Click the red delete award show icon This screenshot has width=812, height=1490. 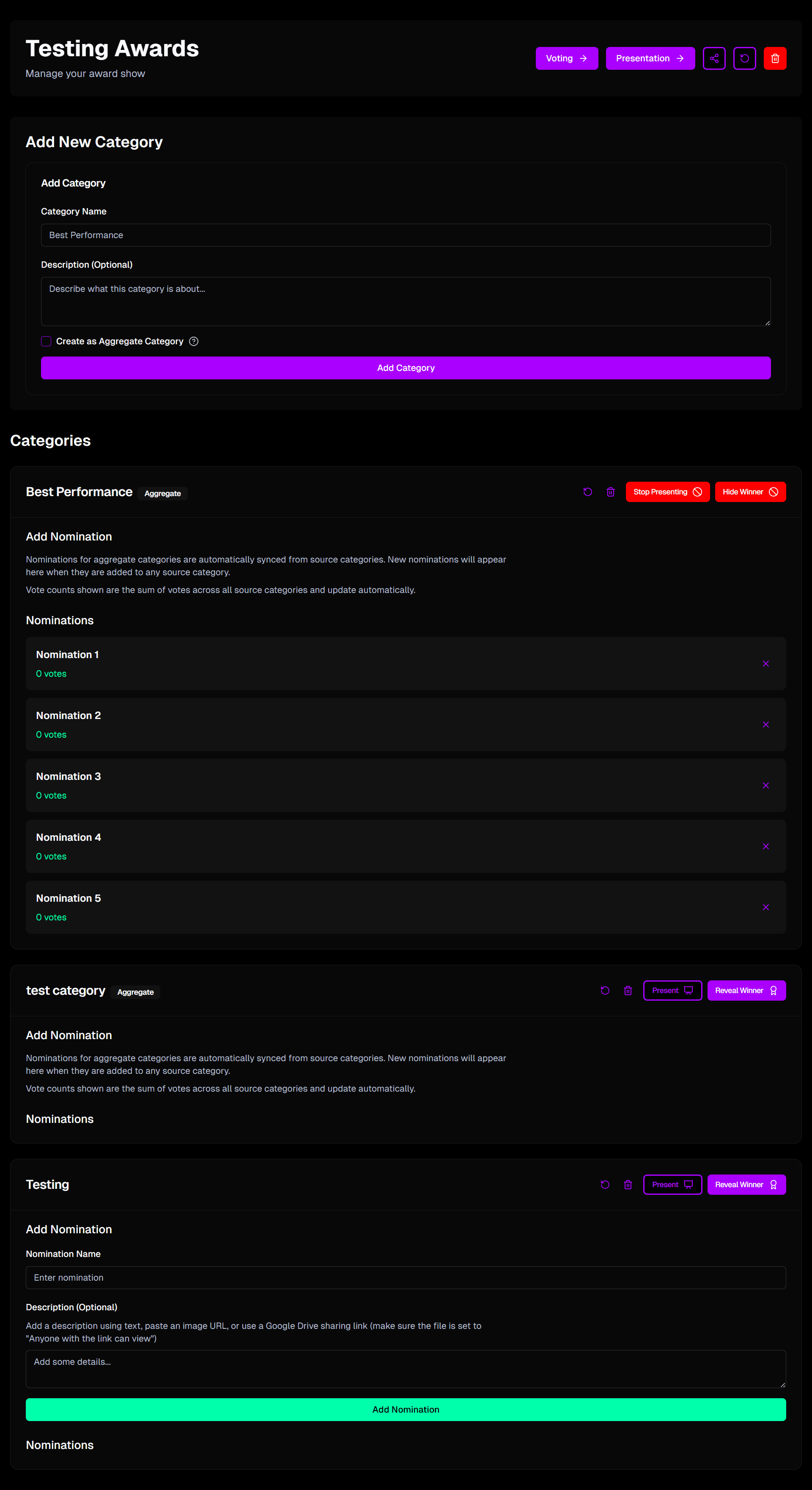click(x=774, y=58)
